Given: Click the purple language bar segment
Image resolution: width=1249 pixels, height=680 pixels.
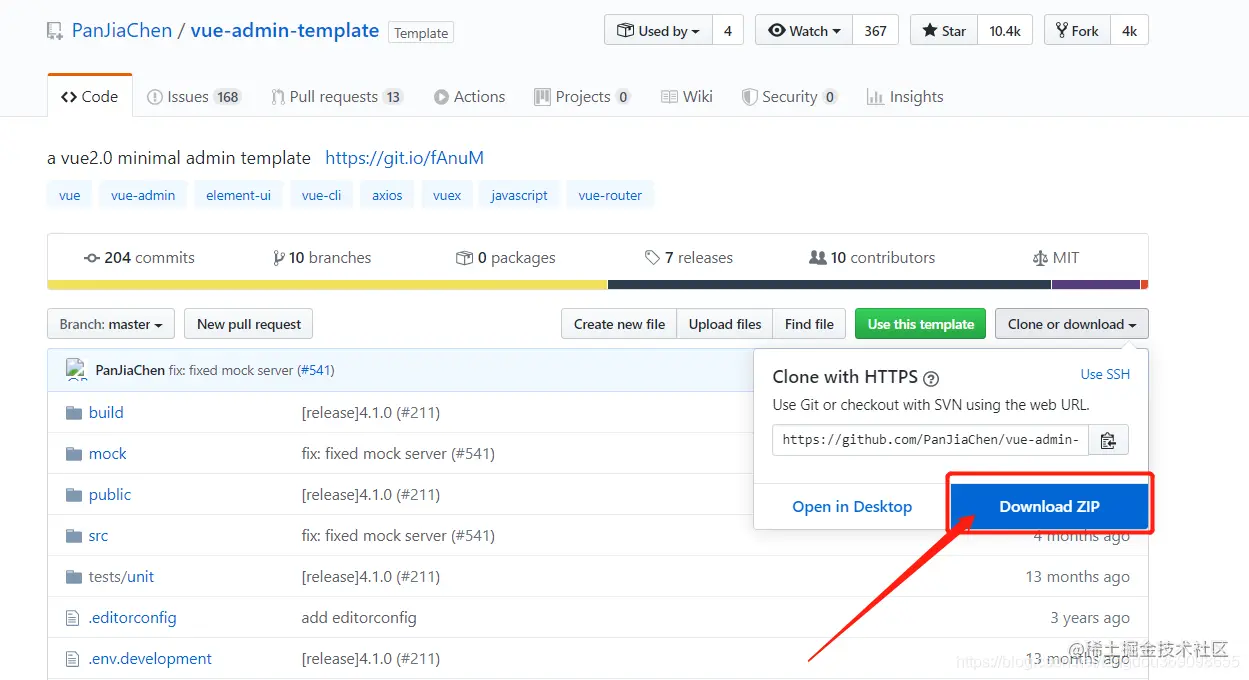Looking at the screenshot, I should [1096, 285].
